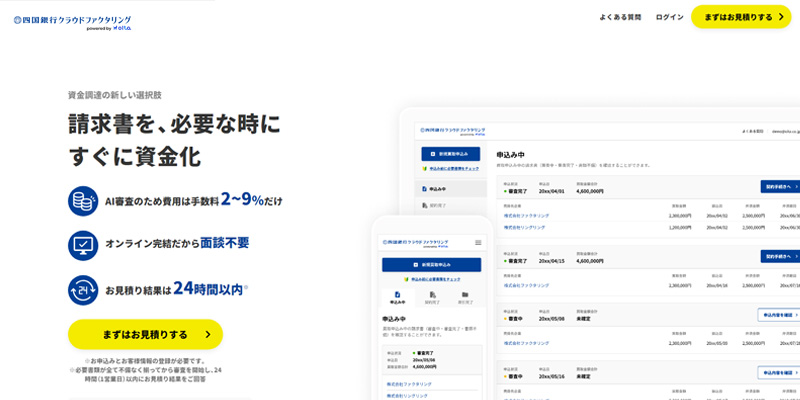Click the logo in mobile mockup header

pyautogui.click(x=415, y=243)
